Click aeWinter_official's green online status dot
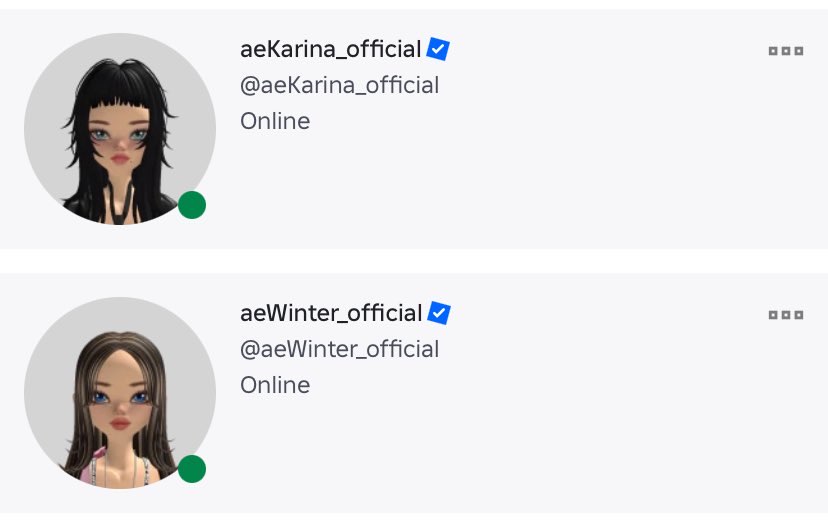 (x=192, y=469)
